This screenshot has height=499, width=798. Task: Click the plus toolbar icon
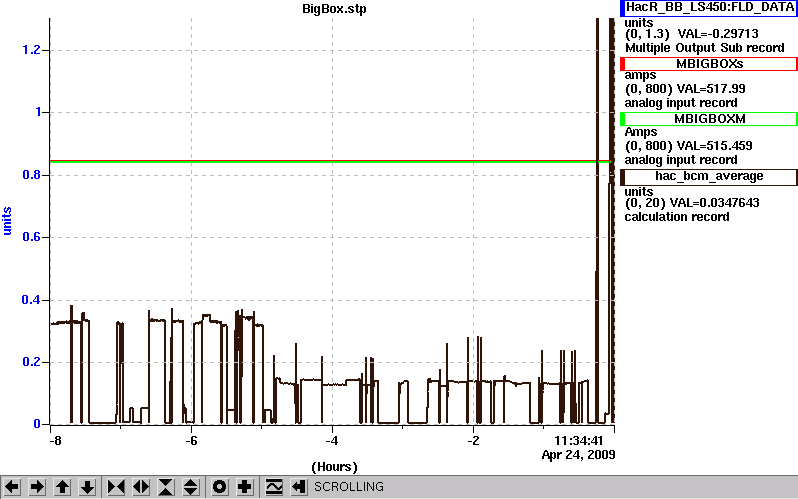pyautogui.click(x=245, y=487)
